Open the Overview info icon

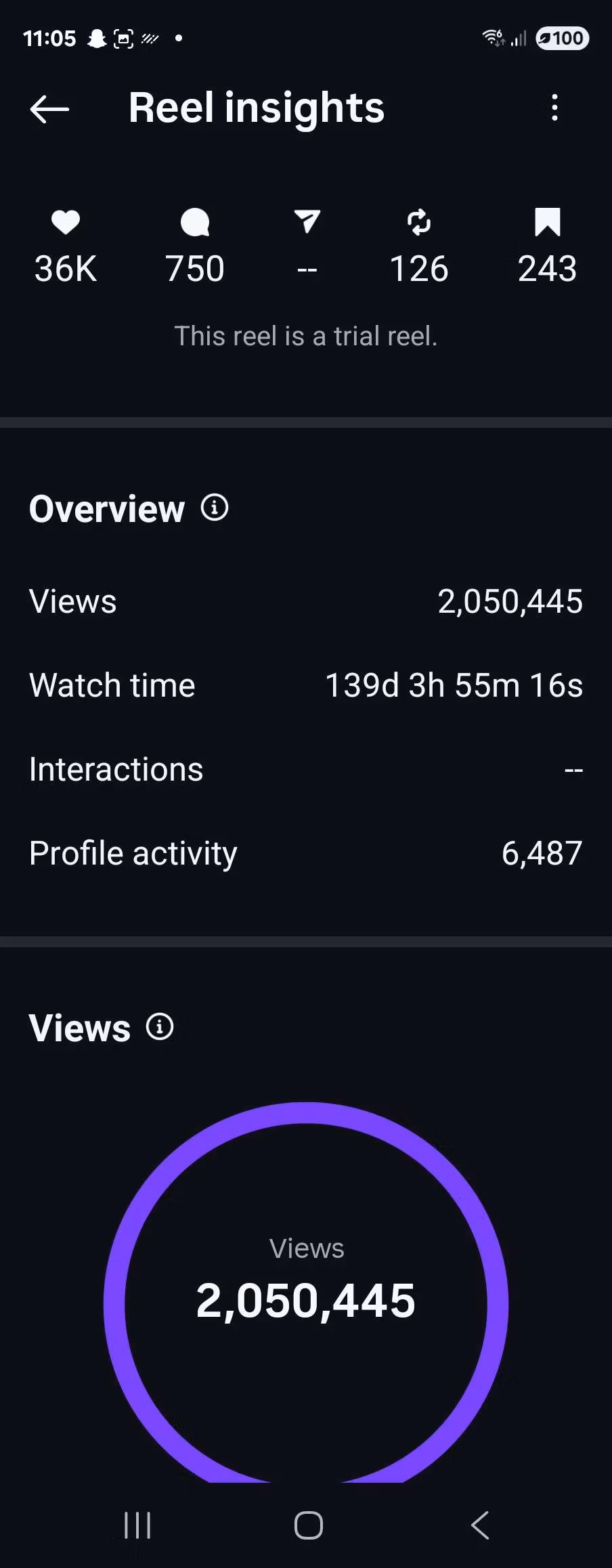coord(215,508)
